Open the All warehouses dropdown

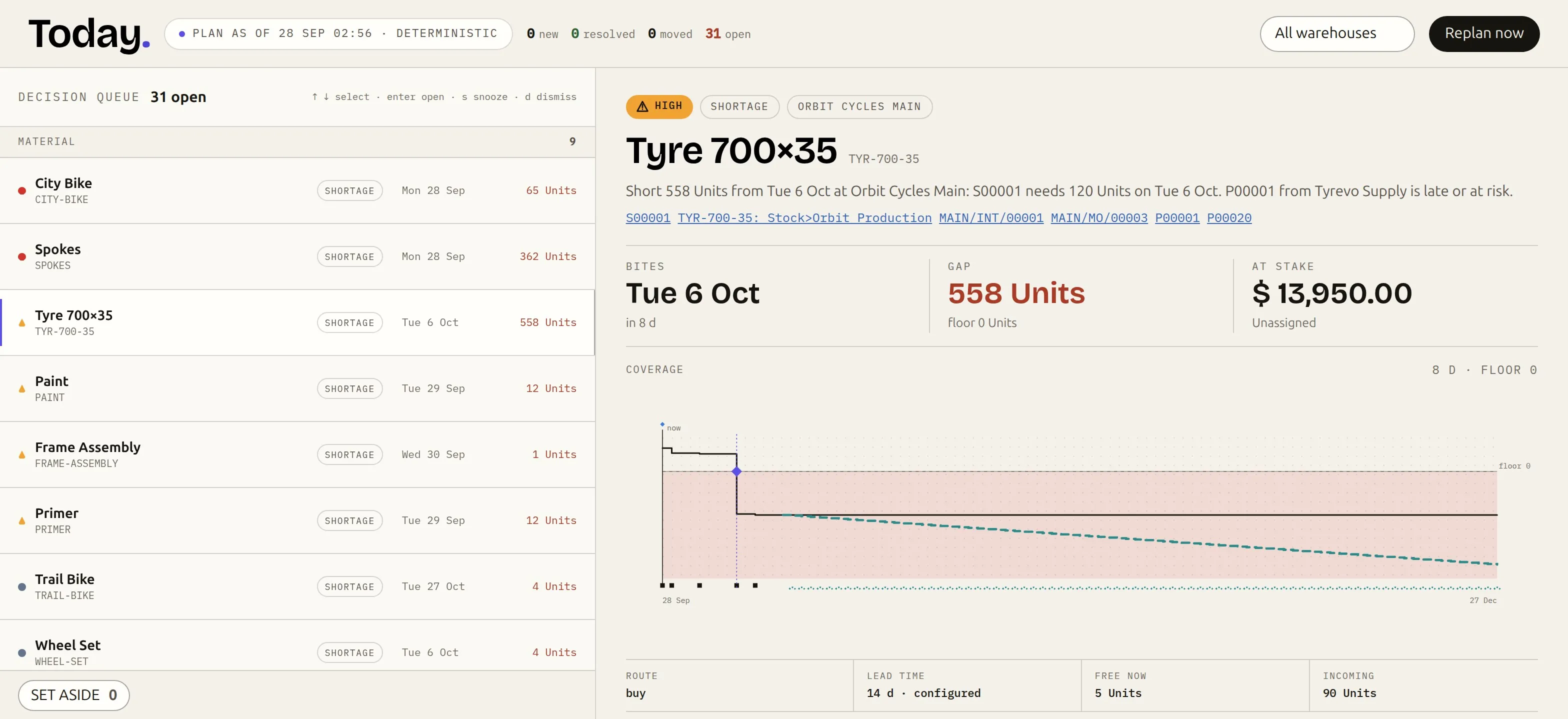point(1336,33)
